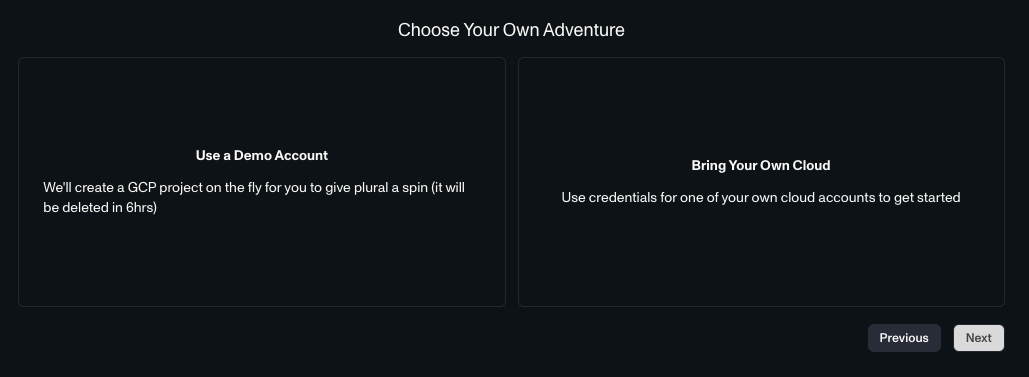
Task: Continue with the Next button
Action: point(978,338)
